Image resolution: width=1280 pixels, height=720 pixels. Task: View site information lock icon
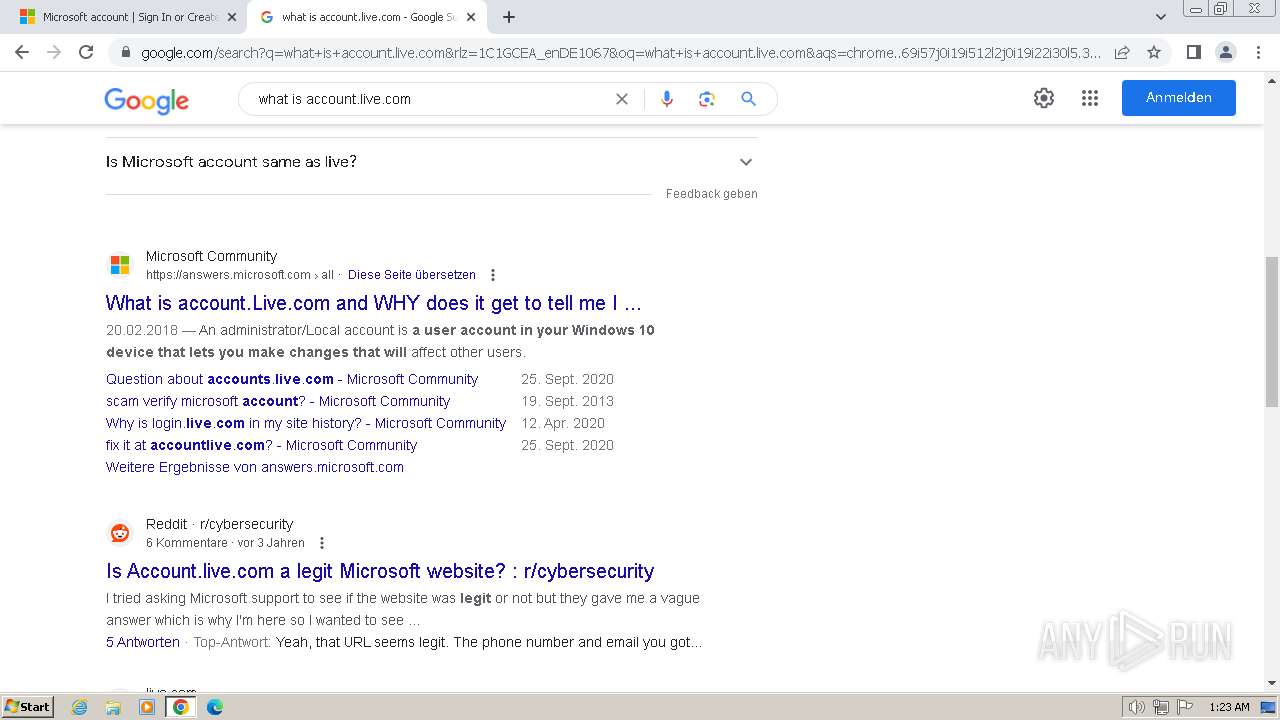[125, 52]
